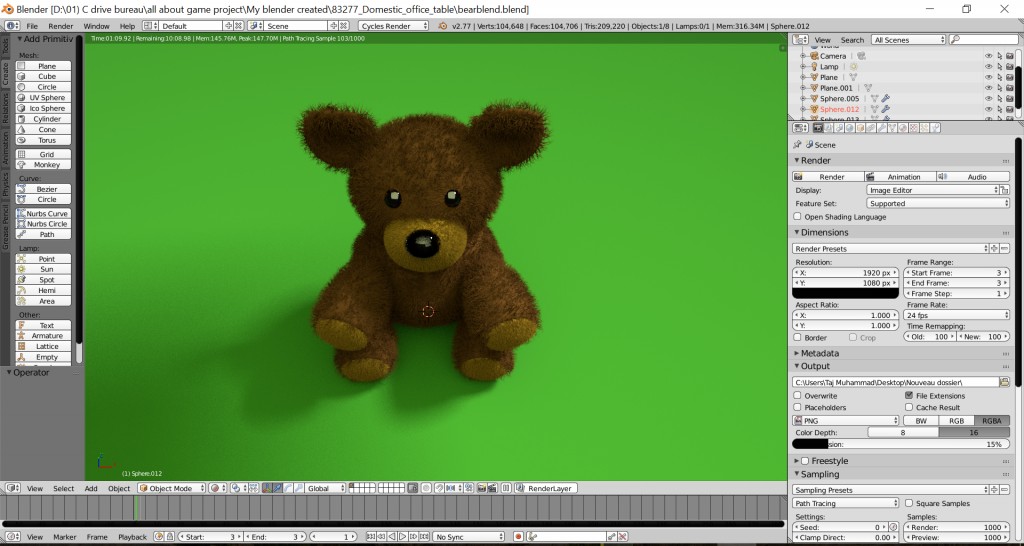Open the Render menu in info header

pos(61,26)
